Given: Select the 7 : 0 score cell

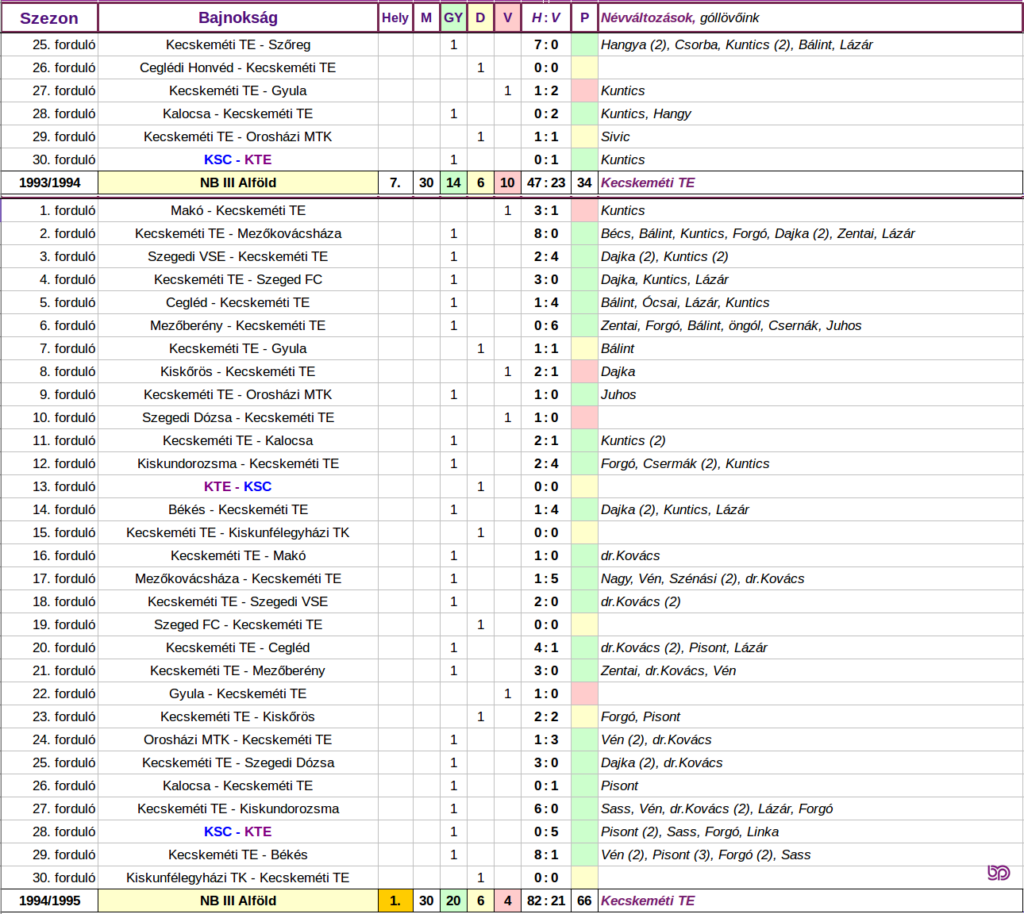Looking at the screenshot, I should point(546,45).
